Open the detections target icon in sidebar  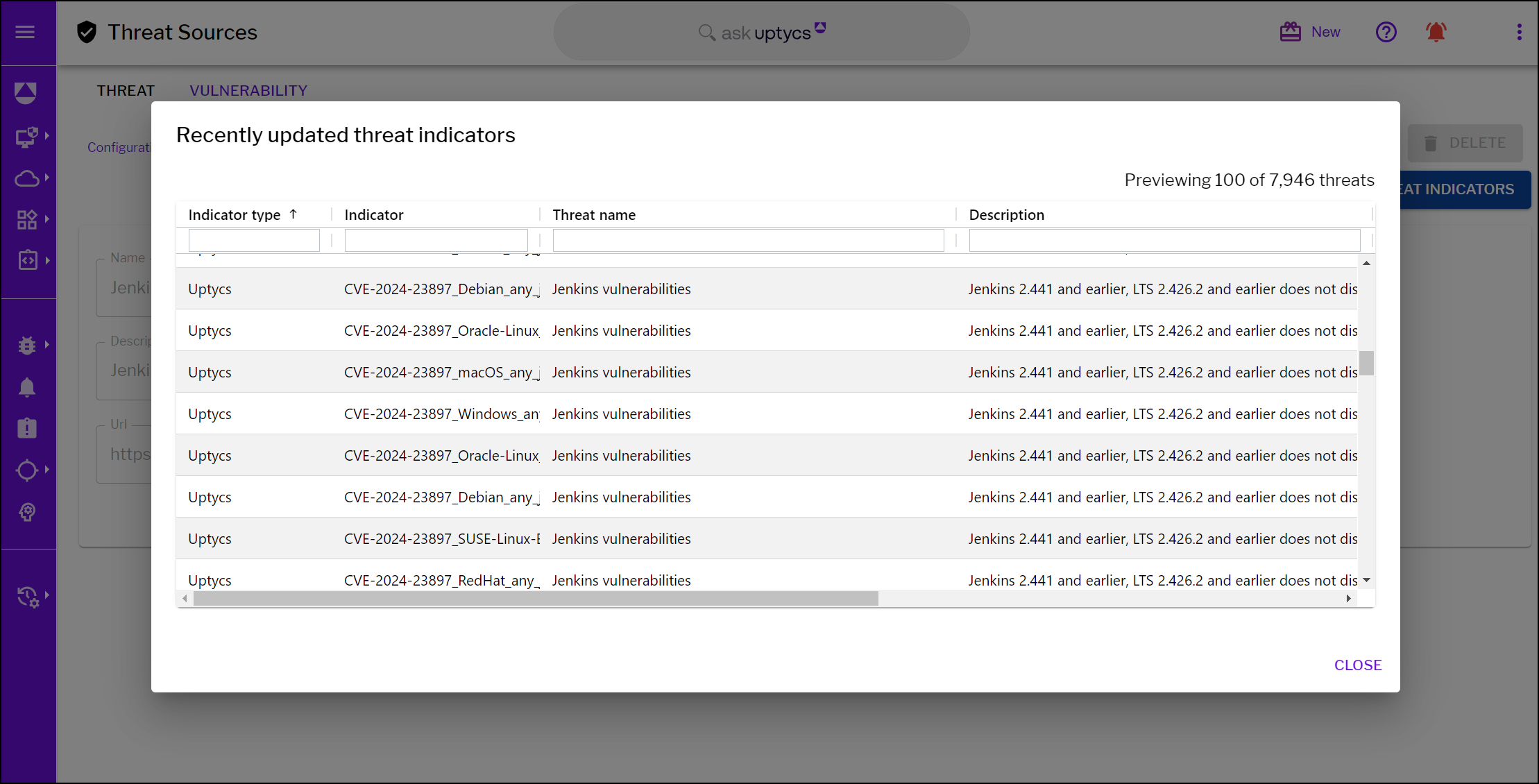[28, 470]
